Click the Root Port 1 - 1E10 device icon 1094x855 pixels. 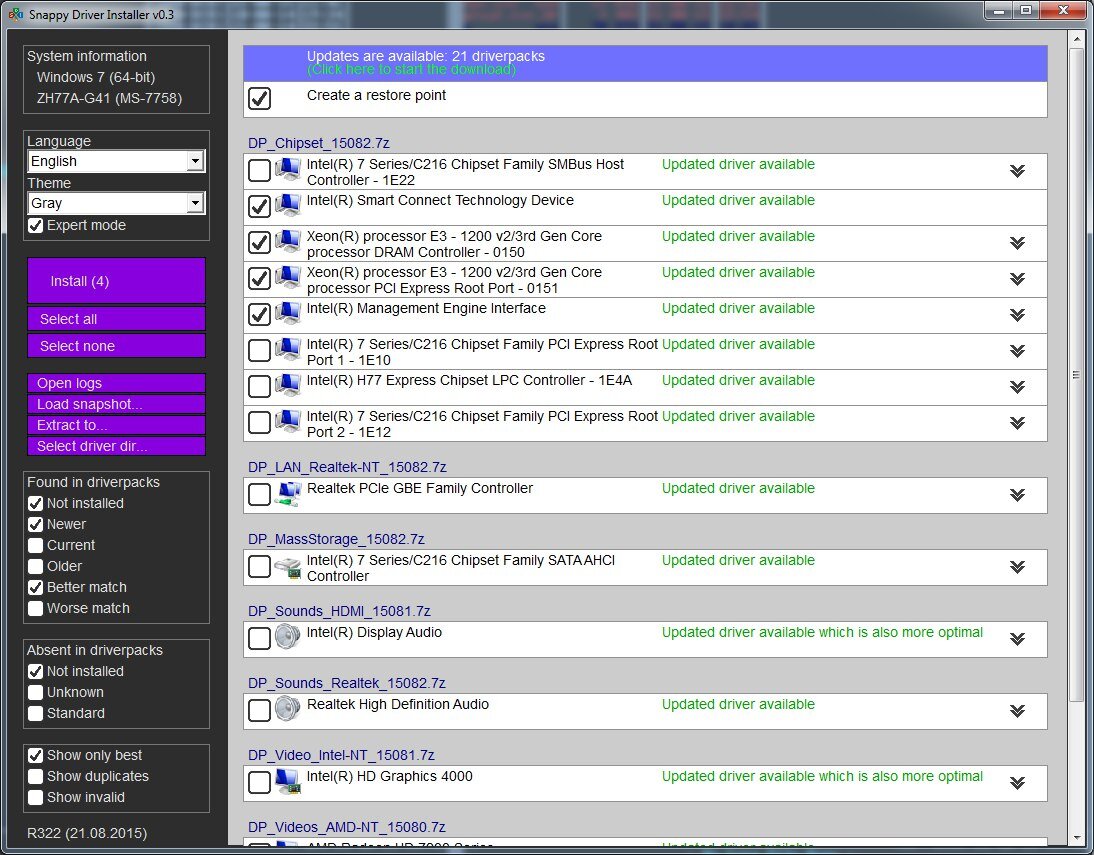point(287,350)
